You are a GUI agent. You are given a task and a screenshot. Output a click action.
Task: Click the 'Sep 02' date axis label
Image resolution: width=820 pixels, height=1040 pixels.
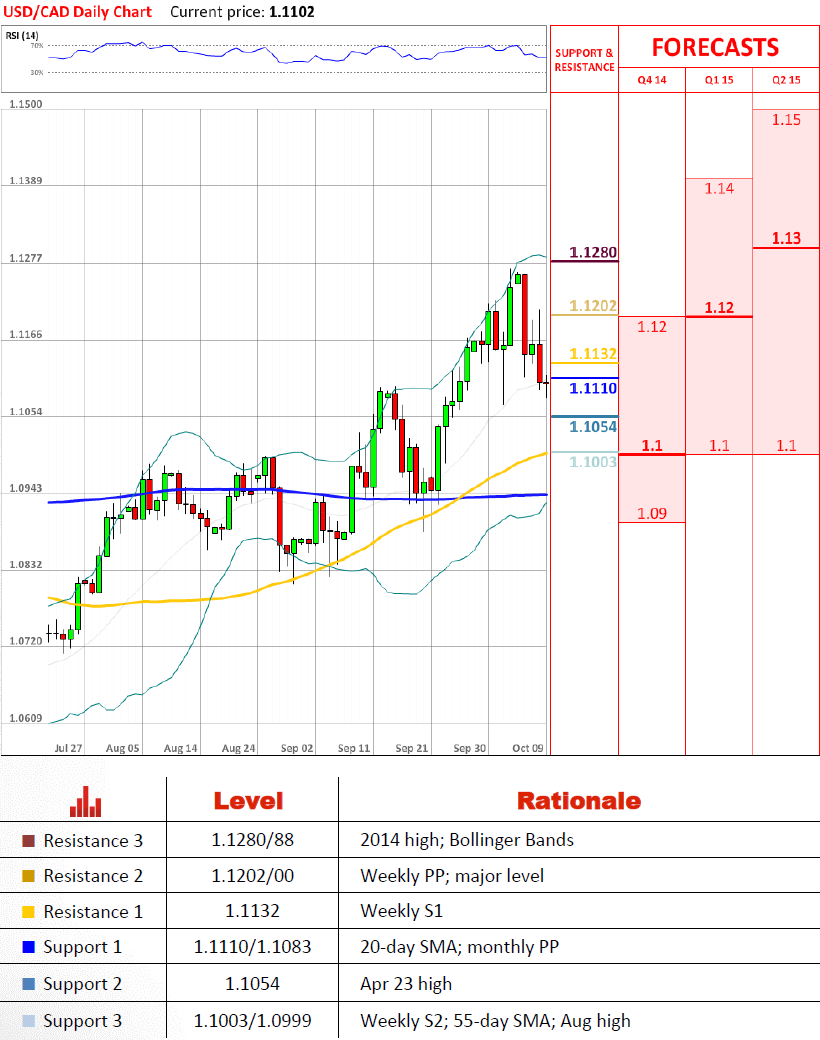297,748
